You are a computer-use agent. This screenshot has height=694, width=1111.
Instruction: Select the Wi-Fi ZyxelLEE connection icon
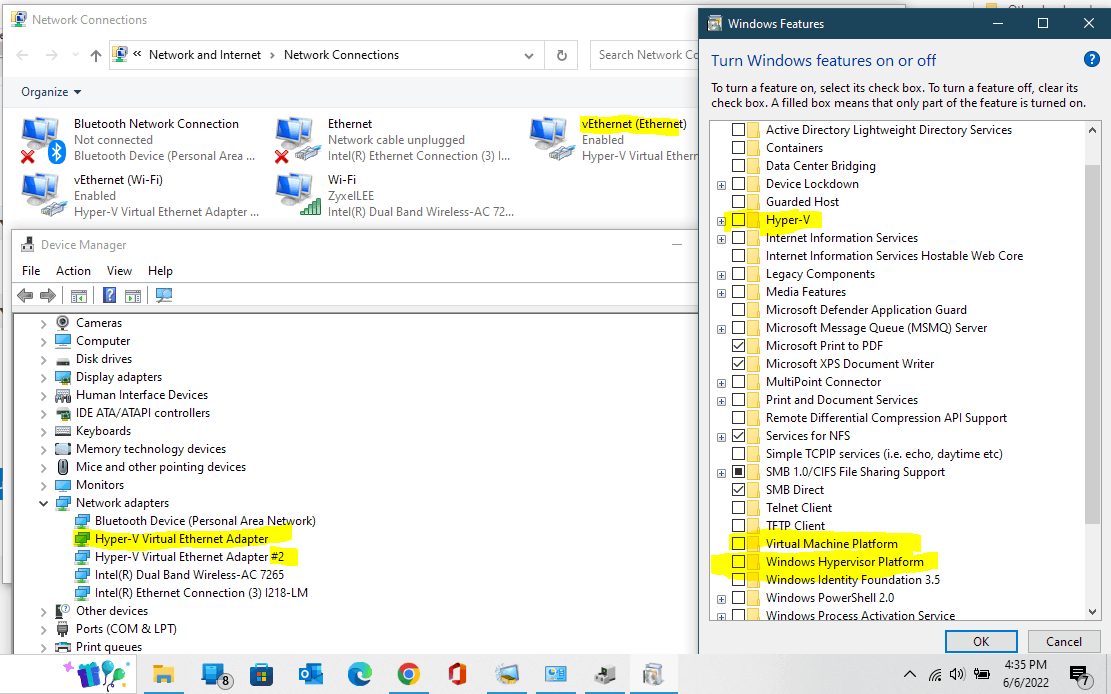pyautogui.click(x=298, y=195)
